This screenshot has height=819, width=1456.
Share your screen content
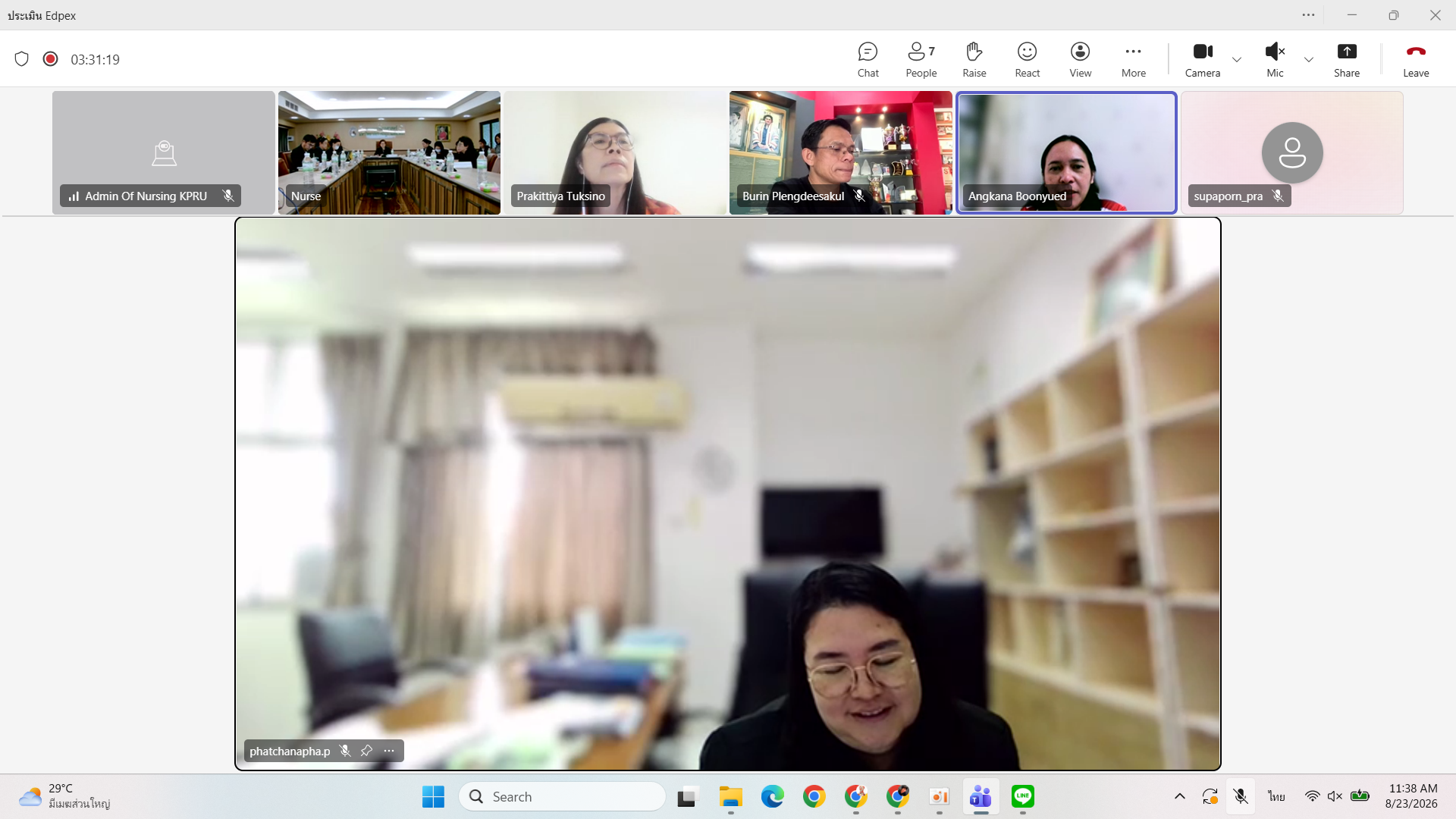1346,59
